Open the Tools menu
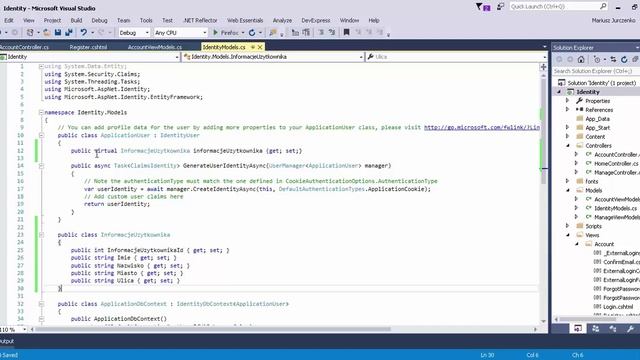Viewport: 640px width, 360px height. coord(146,20)
